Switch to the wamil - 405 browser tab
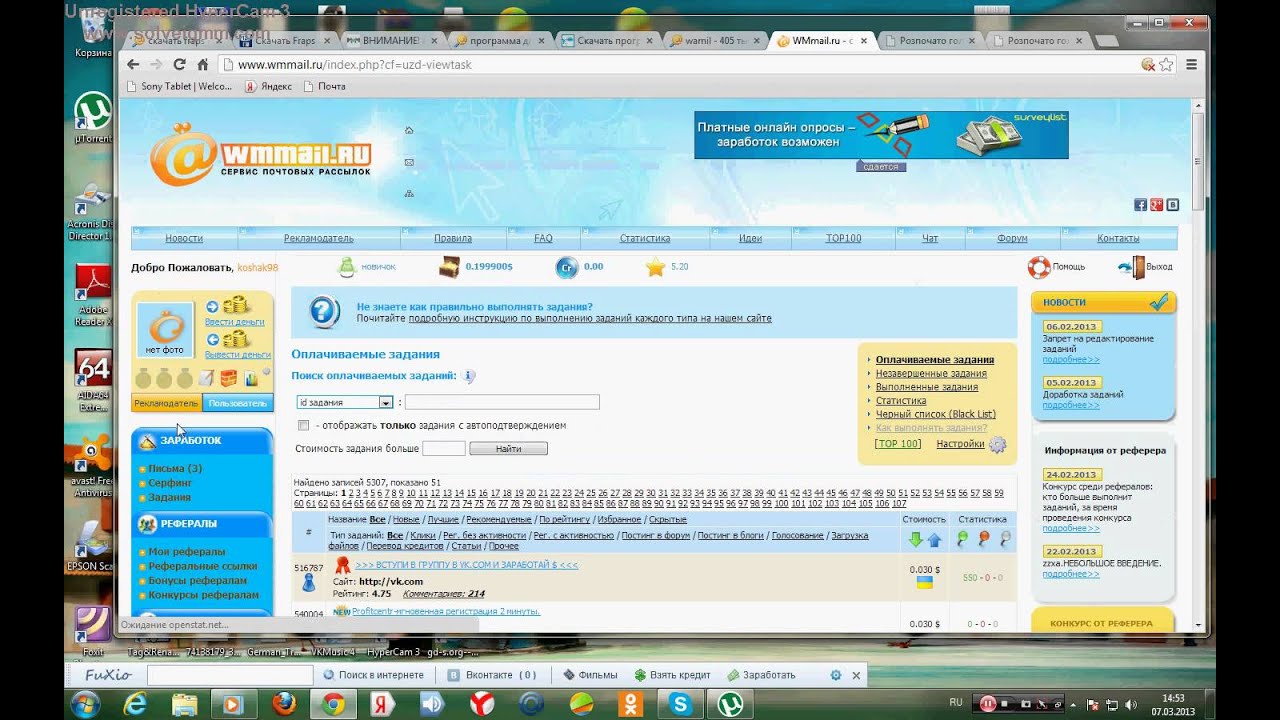This screenshot has height=720, width=1280. pyautogui.click(x=713, y=41)
